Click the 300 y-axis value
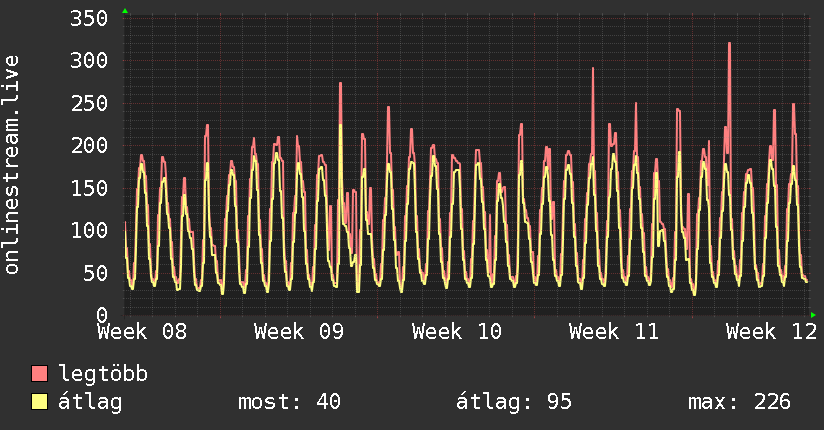Image resolution: width=824 pixels, height=430 pixels. 89,60
